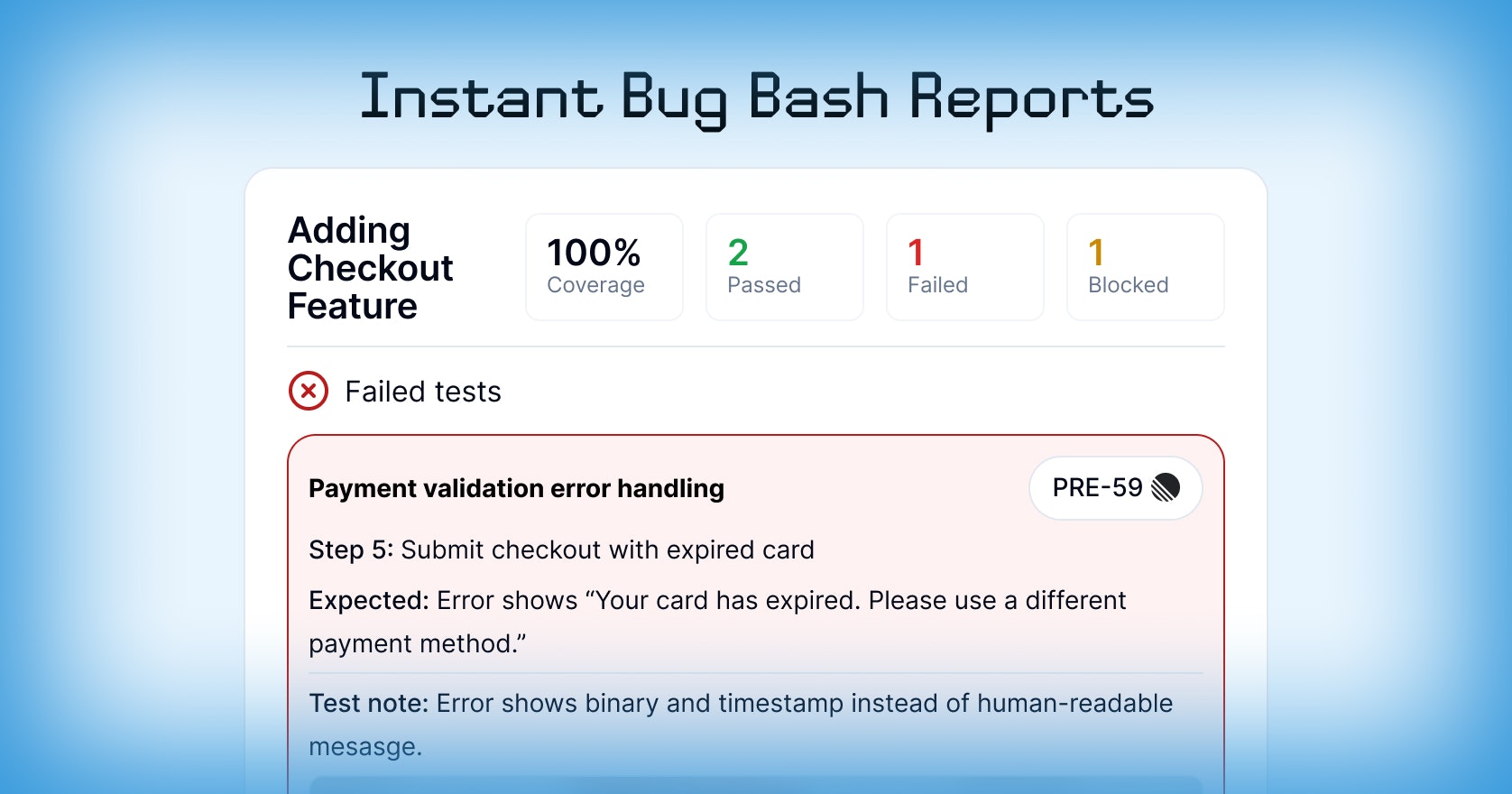This screenshot has width=1512, height=794.
Task: Click the amber number 1 blocked count
Action: coord(1096,253)
